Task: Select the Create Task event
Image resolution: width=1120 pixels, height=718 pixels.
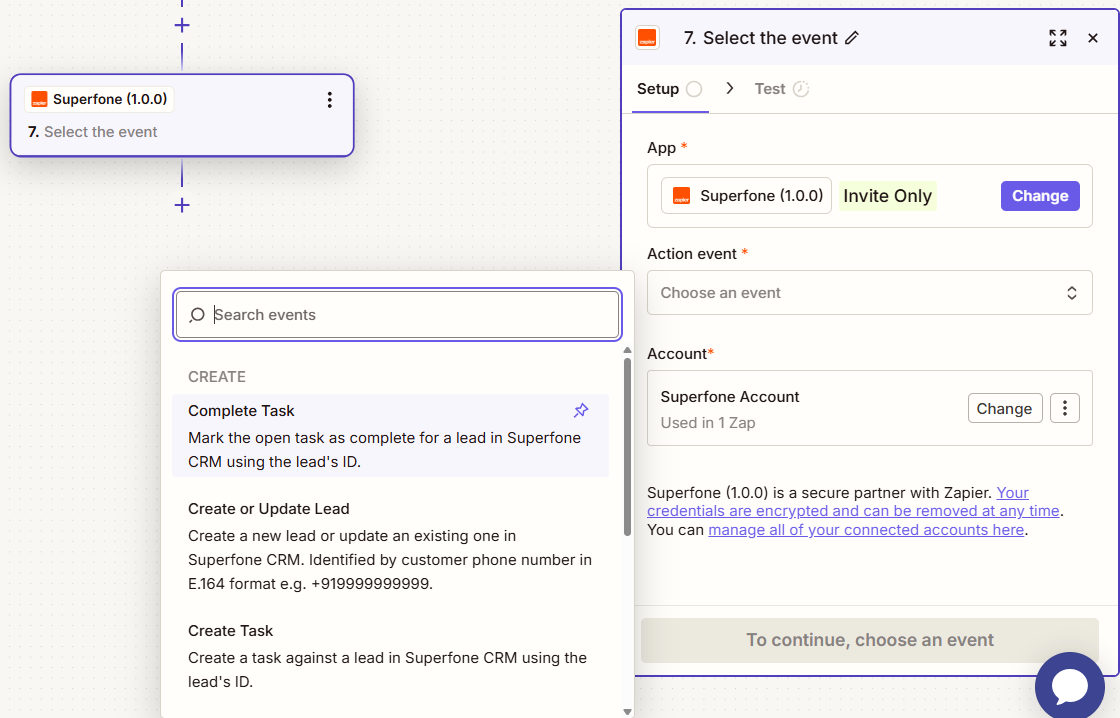Action: 390,656
